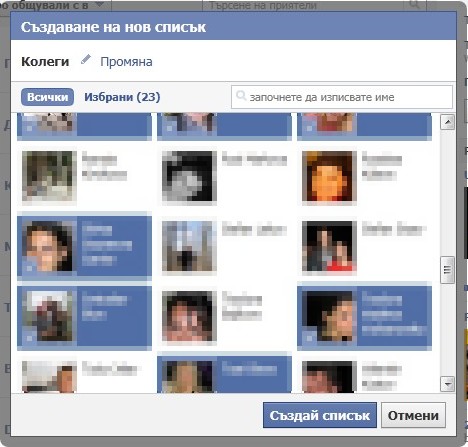
Task: Click the scrollbar down arrow button
Action: (x=447, y=384)
